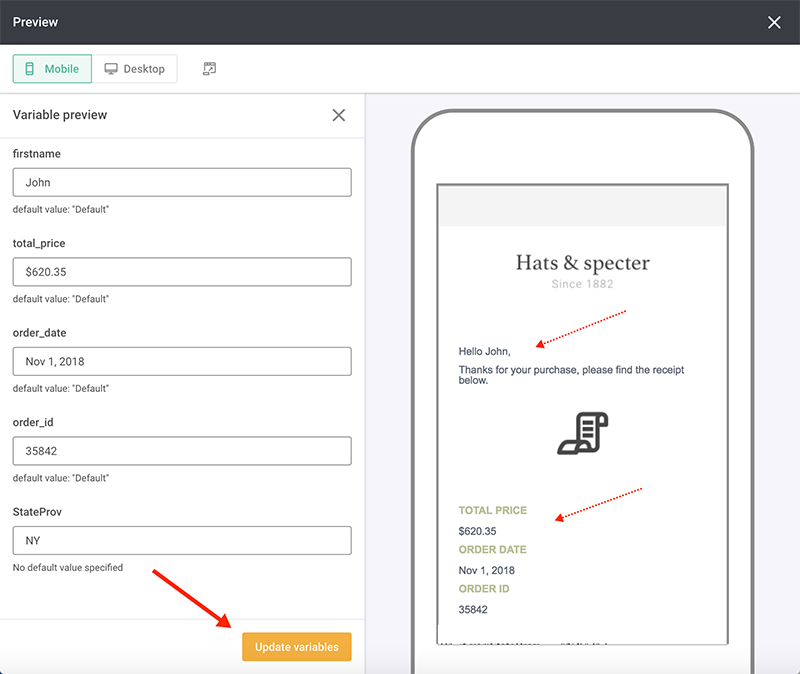Click ORDER DATE label in the preview
800x674 pixels.
pyautogui.click(x=493, y=549)
